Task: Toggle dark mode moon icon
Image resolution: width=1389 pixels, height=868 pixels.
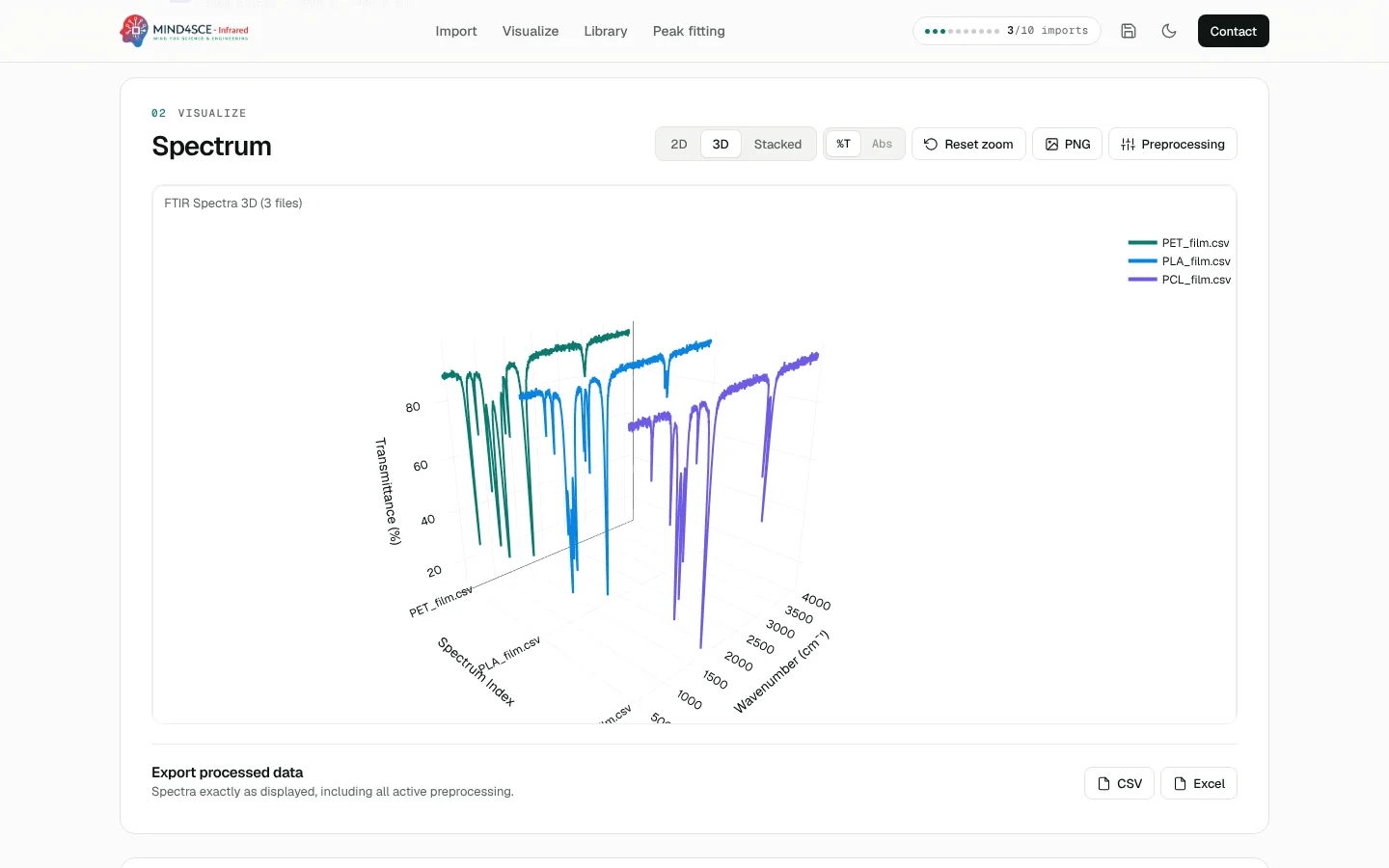Action: click(1169, 31)
